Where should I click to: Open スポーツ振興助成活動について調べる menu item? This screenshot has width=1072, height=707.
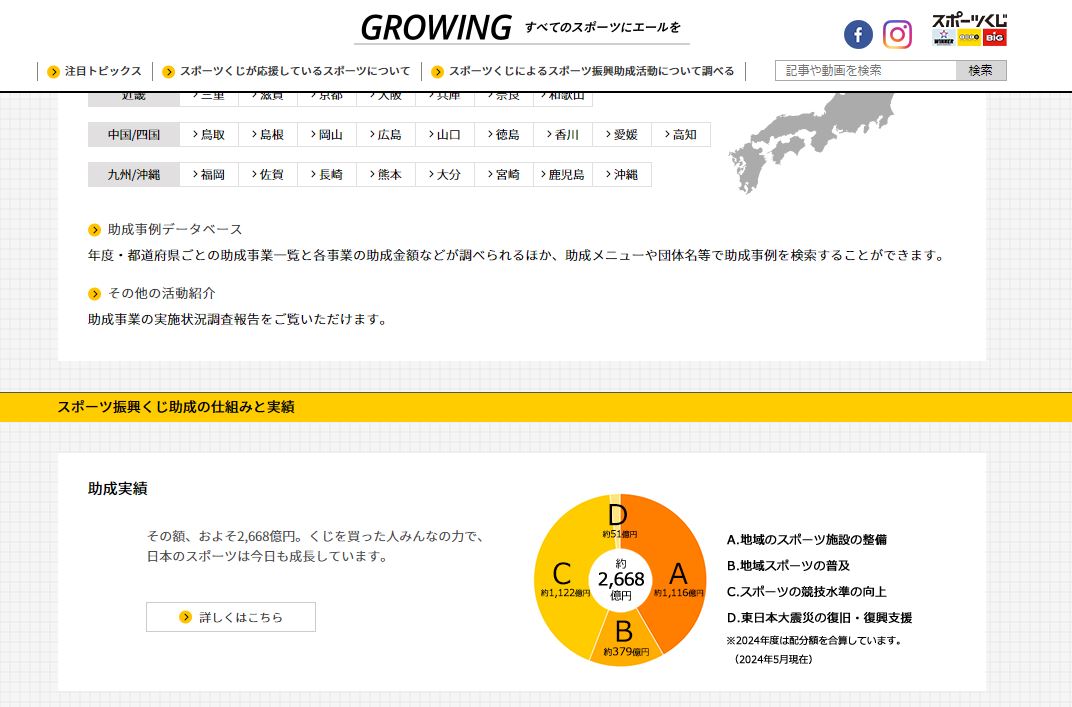(583, 71)
